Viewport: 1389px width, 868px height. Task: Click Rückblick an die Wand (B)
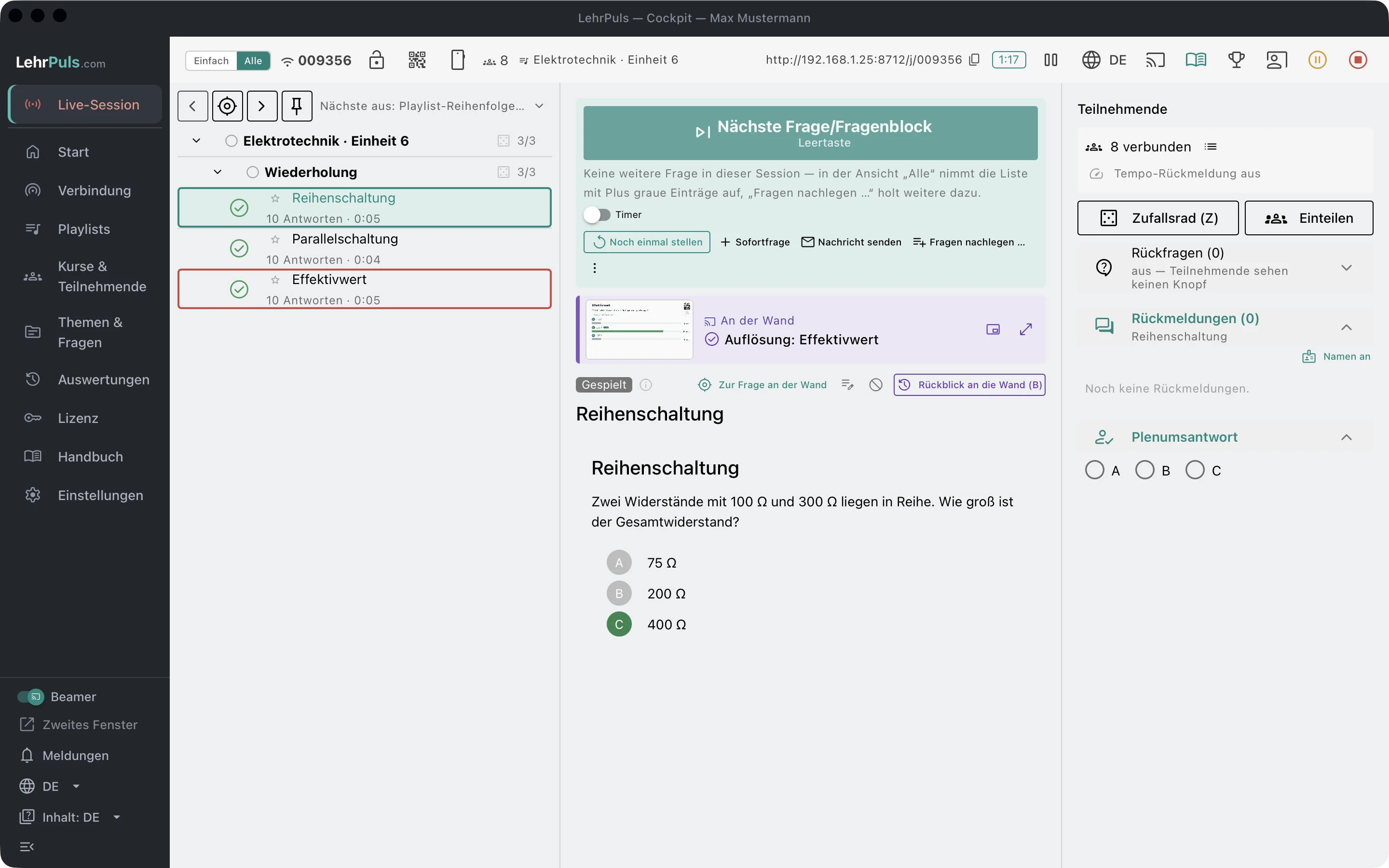pos(969,385)
